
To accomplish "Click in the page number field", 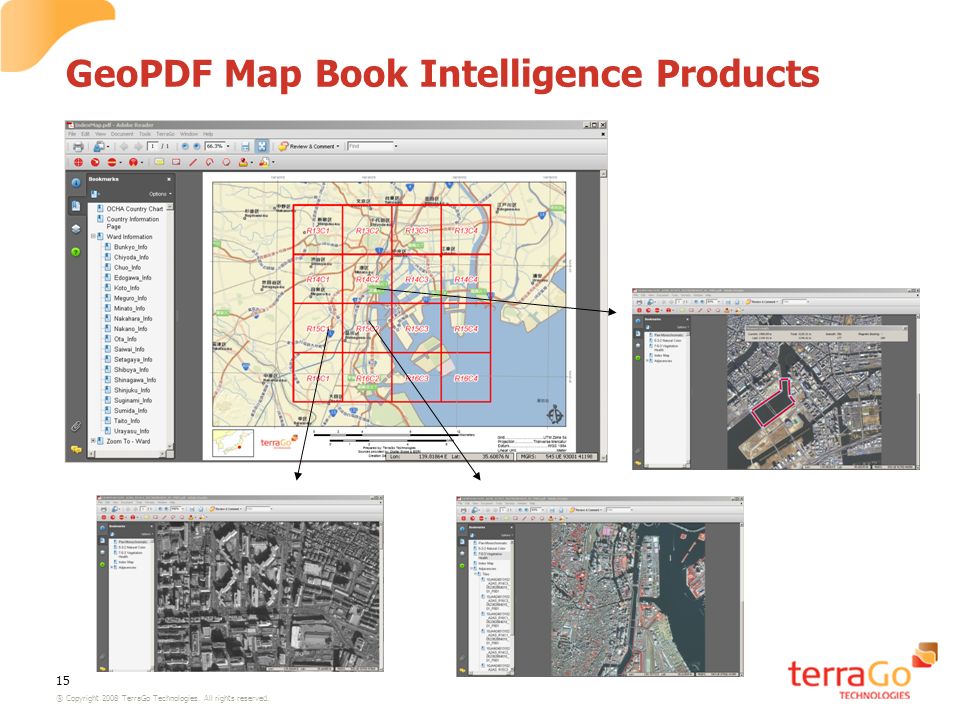I will tap(152, 146).
